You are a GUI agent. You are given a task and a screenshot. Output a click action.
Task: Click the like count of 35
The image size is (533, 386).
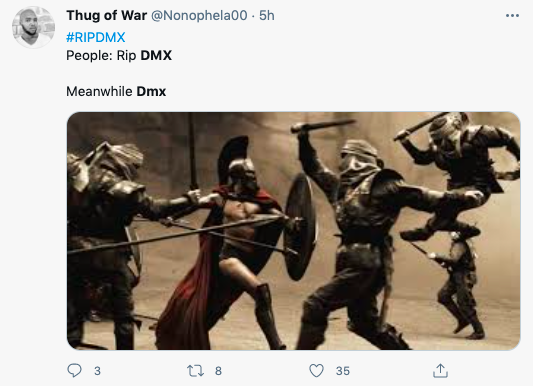coord(343,371)
